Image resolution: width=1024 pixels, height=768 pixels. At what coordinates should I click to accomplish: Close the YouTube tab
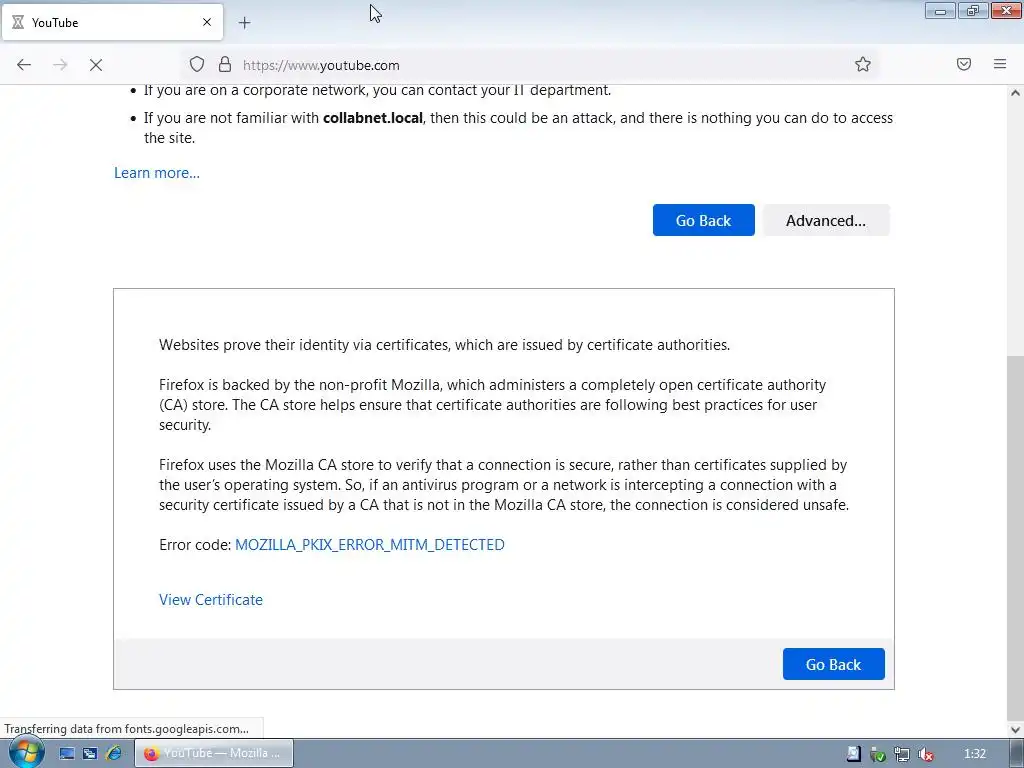207,22
